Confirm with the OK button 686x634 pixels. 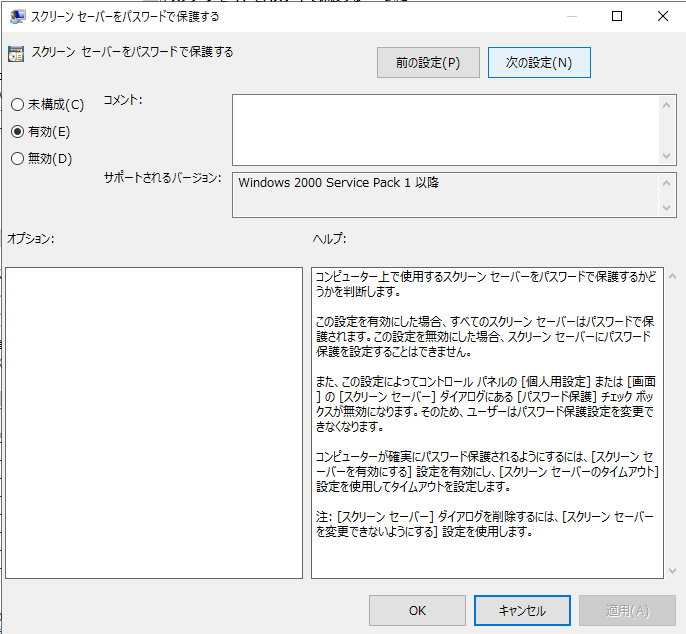417,610
